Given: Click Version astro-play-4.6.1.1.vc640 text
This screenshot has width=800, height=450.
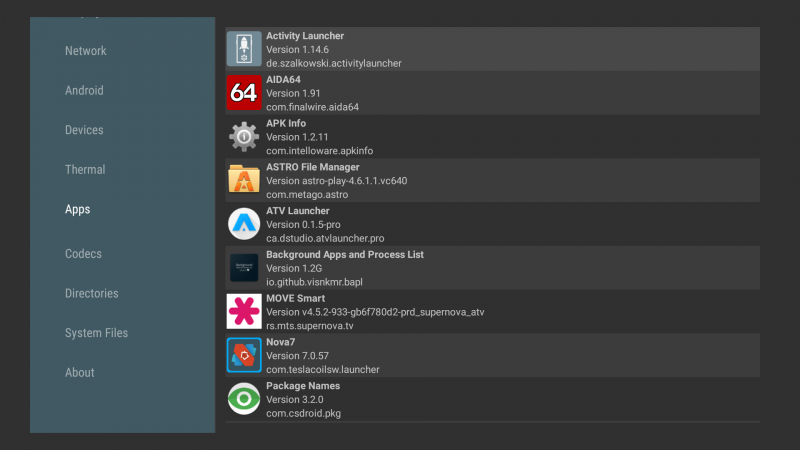Looking at the screenshot, I should pos(337,181).
